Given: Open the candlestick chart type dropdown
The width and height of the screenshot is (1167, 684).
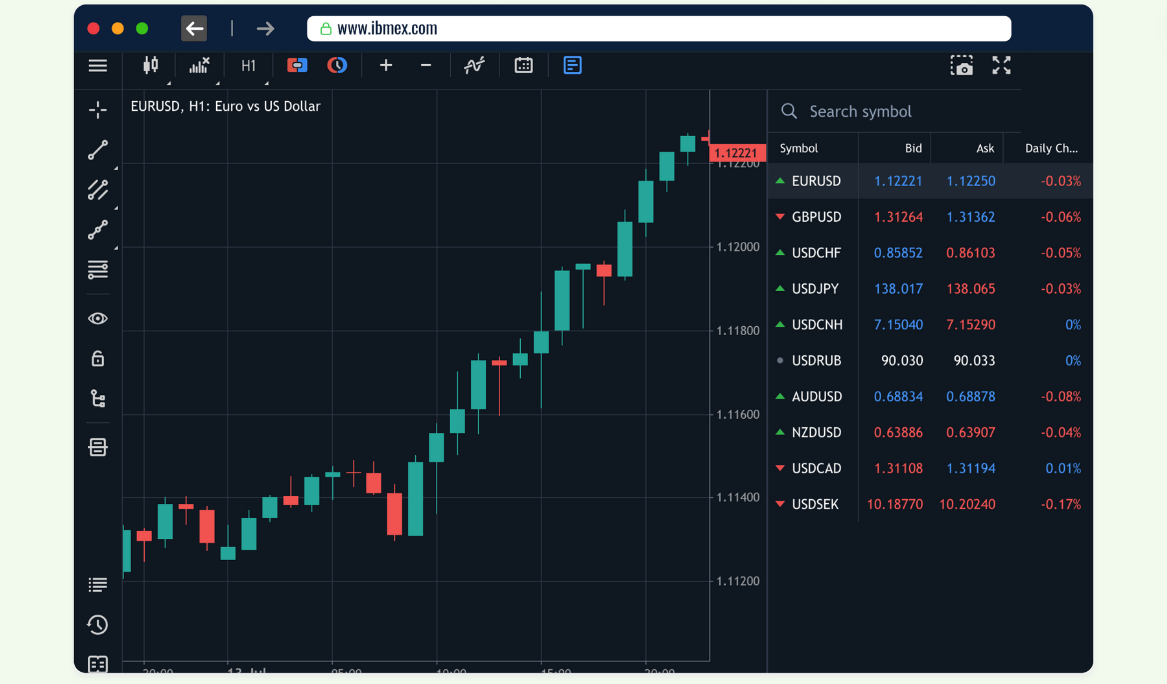Looking at the screenshot, I should 151,66.
